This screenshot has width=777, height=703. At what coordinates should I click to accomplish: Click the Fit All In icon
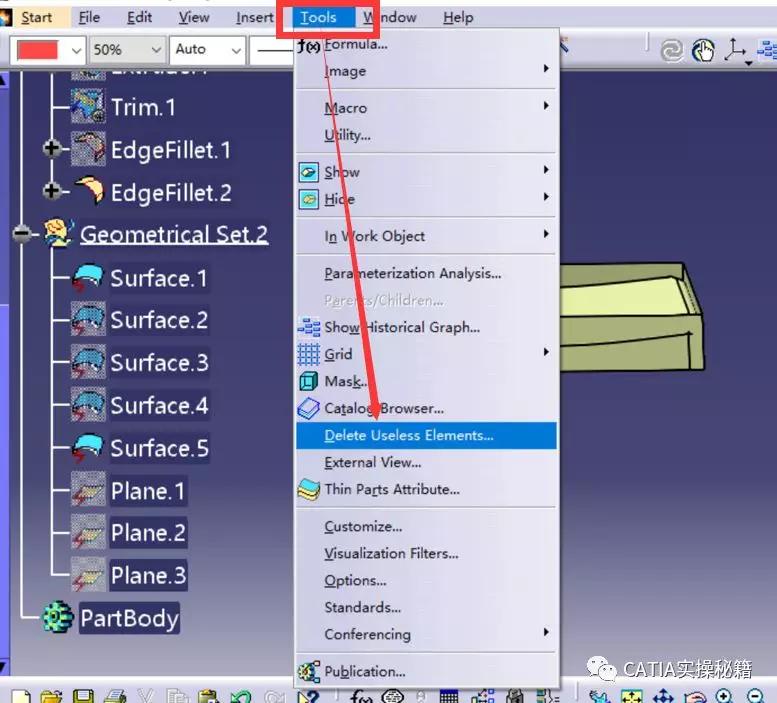(631, 696)
